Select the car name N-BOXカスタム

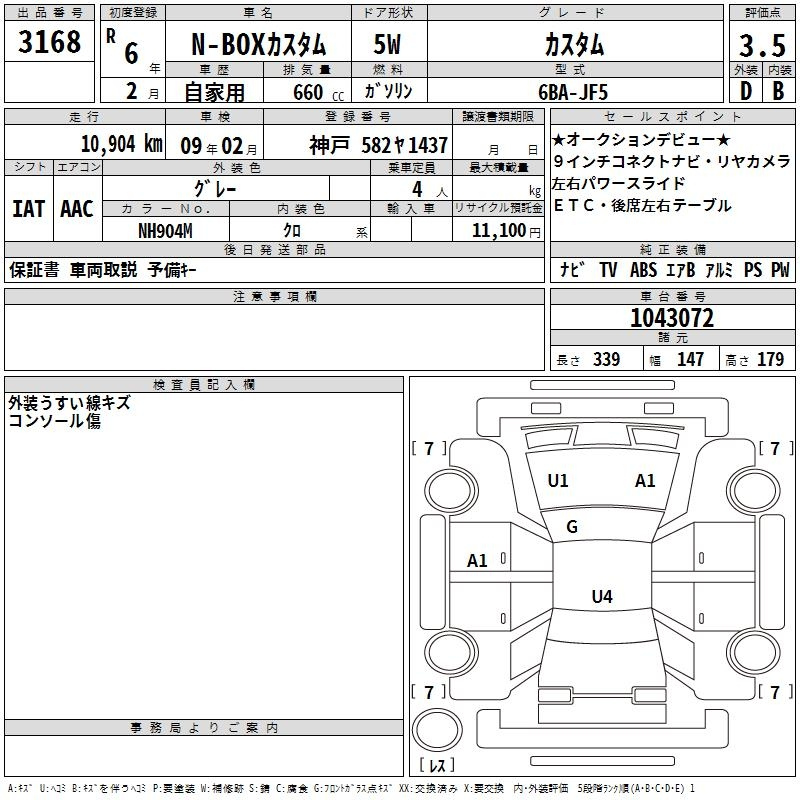pos(258,45)
